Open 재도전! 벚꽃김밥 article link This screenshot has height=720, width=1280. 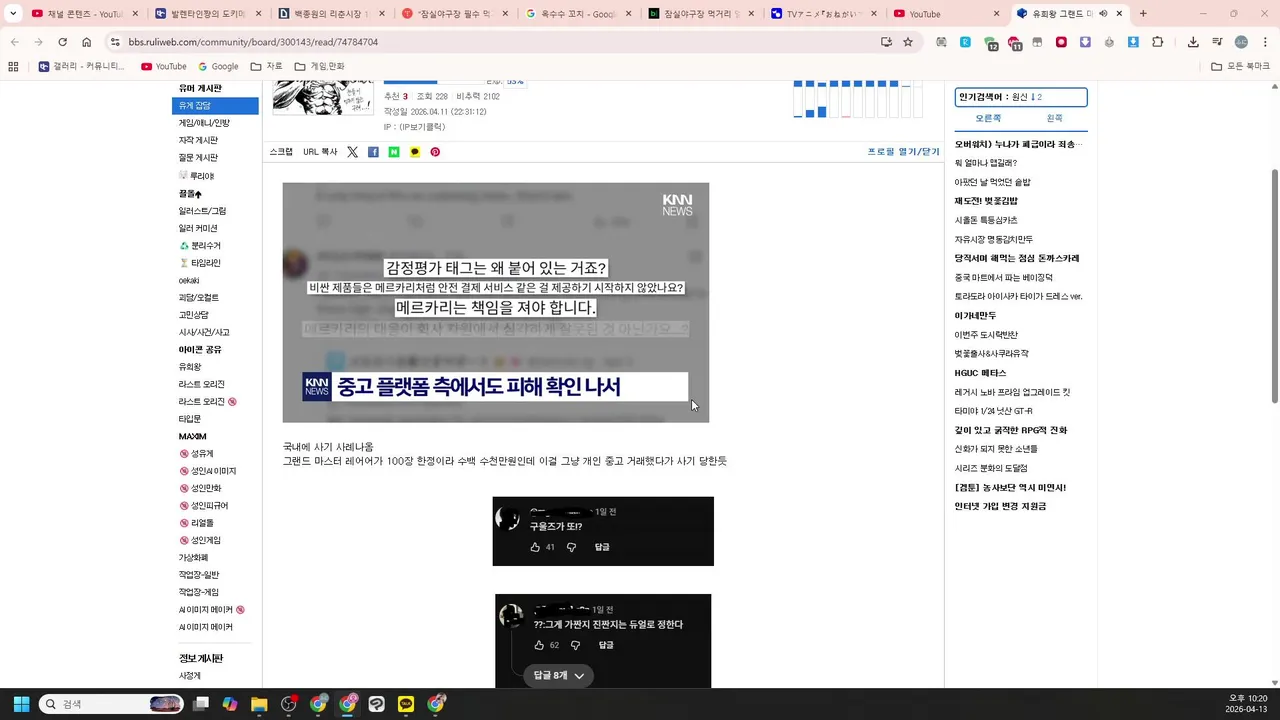coord(986,201)
